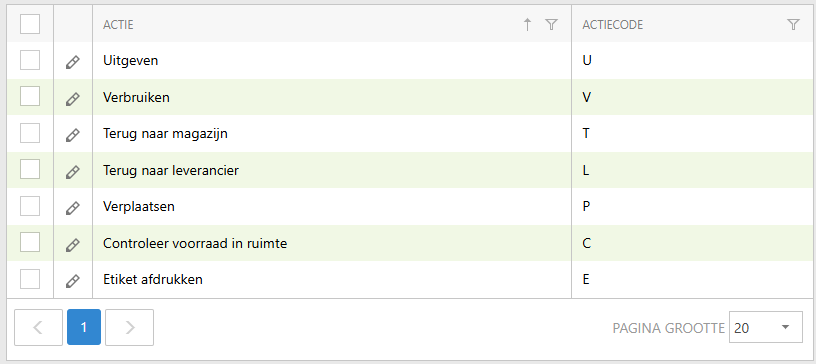816x364 pixels.
Task: Edit the Uitgeven row with pencil icon
Action: tap(73, 62)
